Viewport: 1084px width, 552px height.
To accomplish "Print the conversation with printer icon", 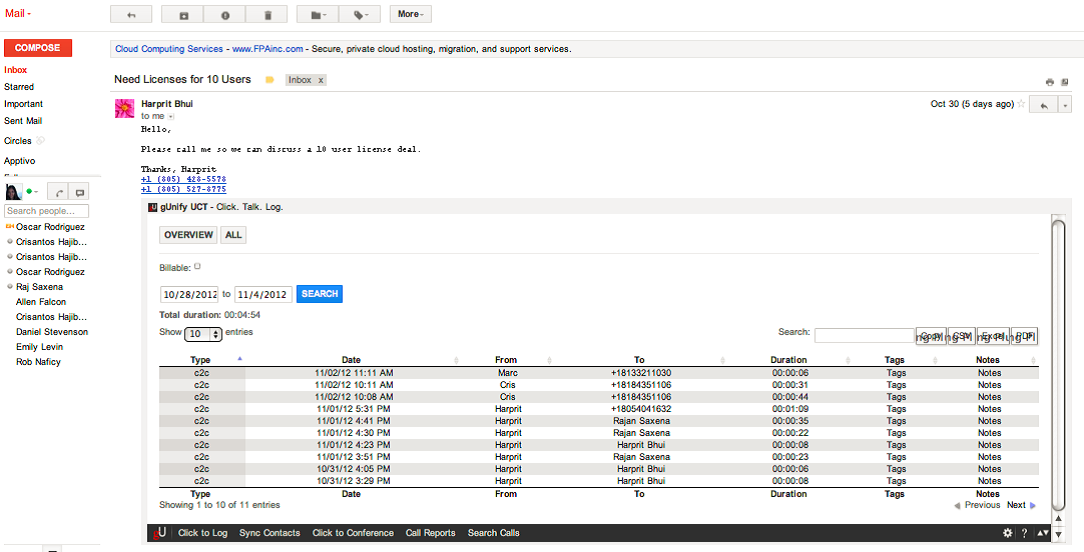I will point(1050,82).
